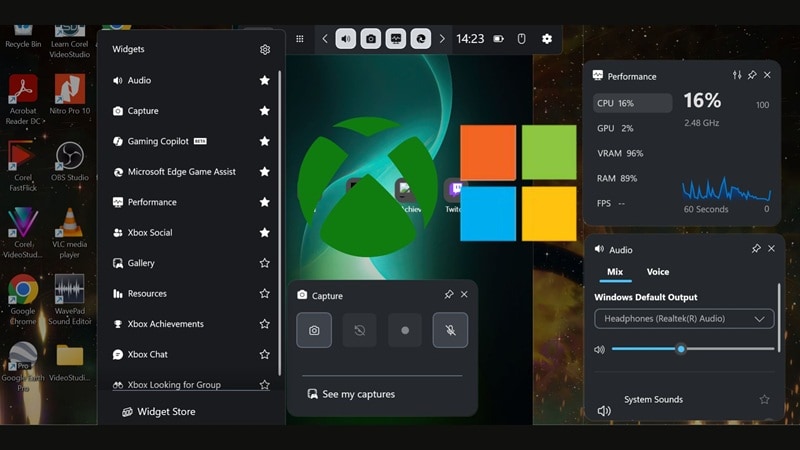The image size is (800, 450).
Task: Mute System Sounds speaker icon
Action: tap(604, 411)
